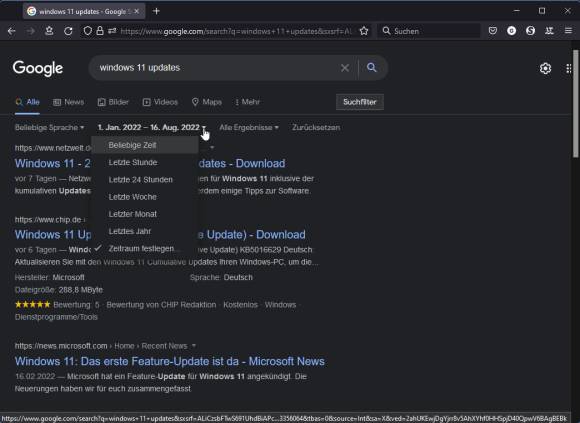Reload the page with refresh icon
The image size is (580, 423).
68,31
